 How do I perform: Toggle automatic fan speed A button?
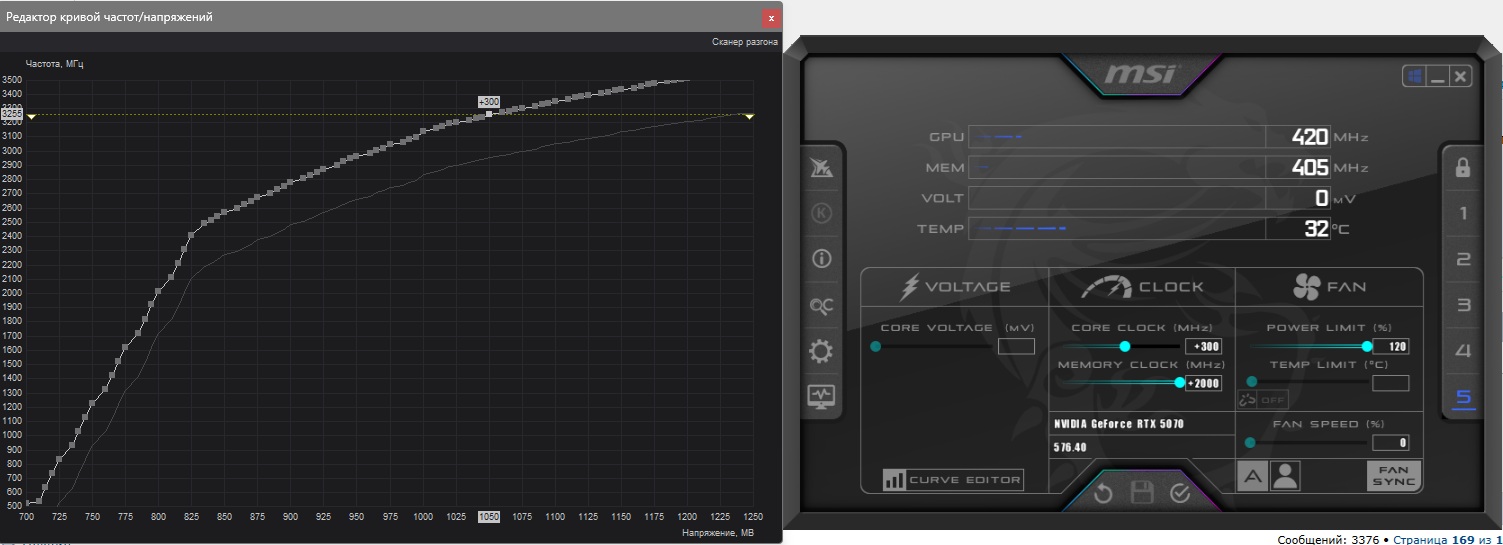pyautogui.click(x=1252, y=477)
